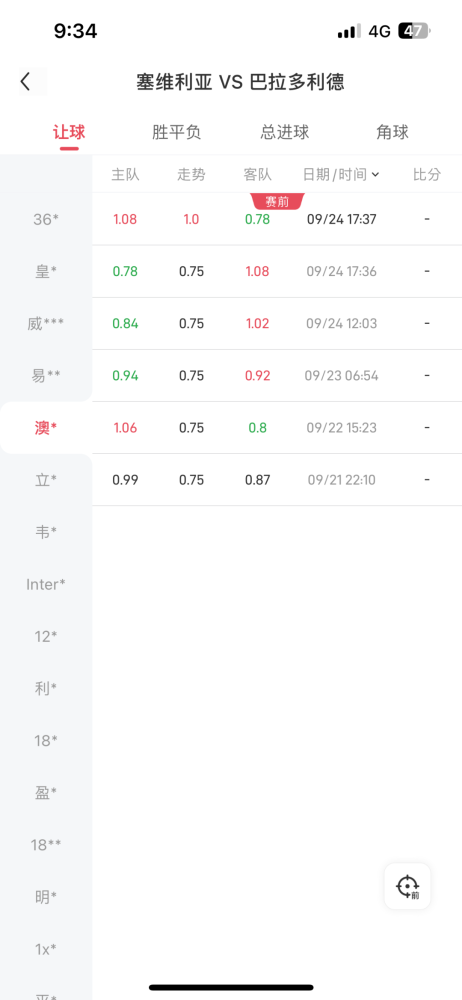The width and height of the screenshot is (462, 1000).
Task: Switch to the 胜平负 tab
Action: coord(177,133)
